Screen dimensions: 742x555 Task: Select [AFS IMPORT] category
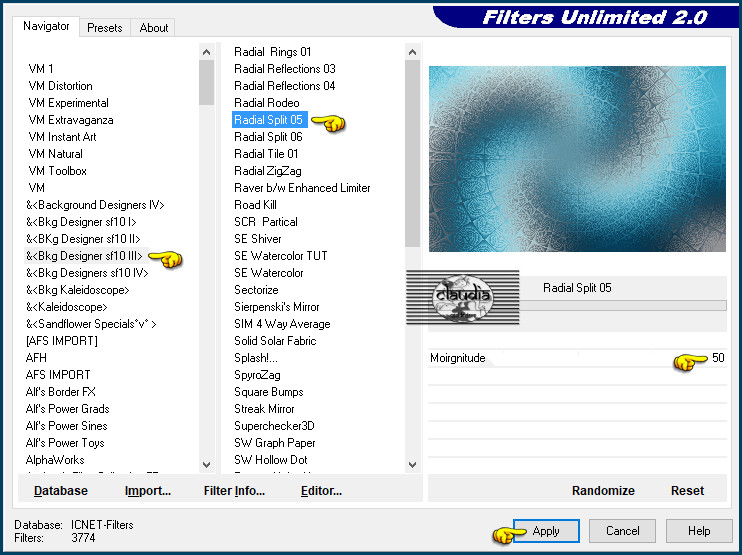click(x=62, y=341)
